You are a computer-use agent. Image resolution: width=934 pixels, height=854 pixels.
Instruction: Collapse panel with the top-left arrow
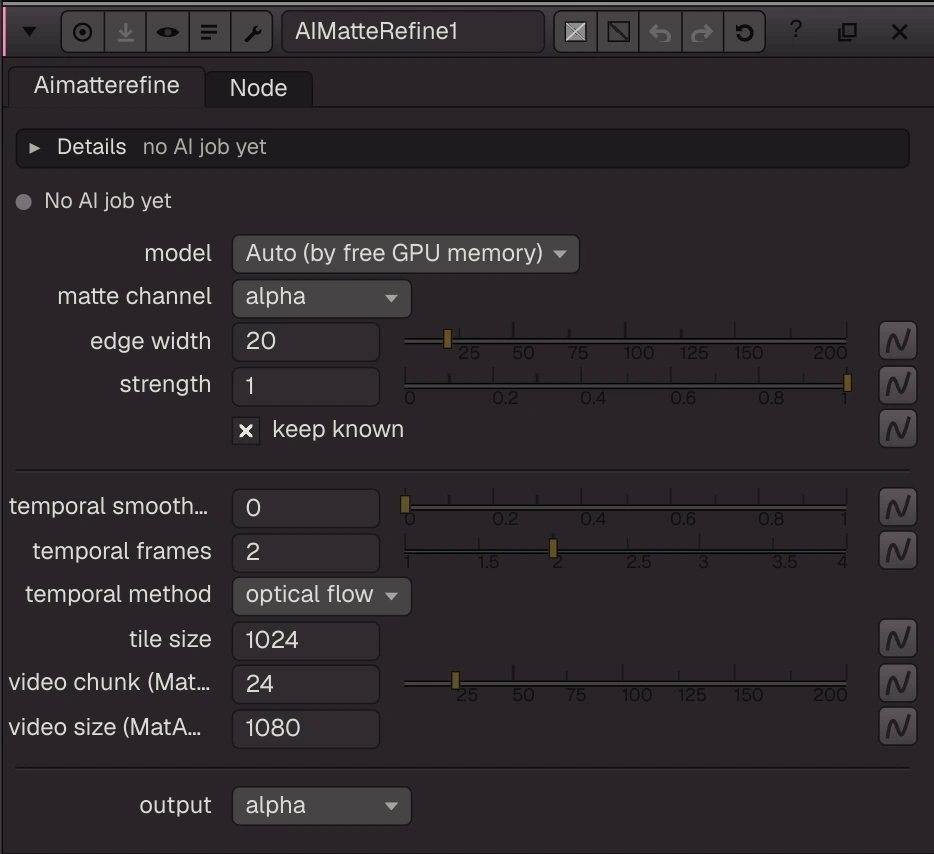click(x=29, y=32)
